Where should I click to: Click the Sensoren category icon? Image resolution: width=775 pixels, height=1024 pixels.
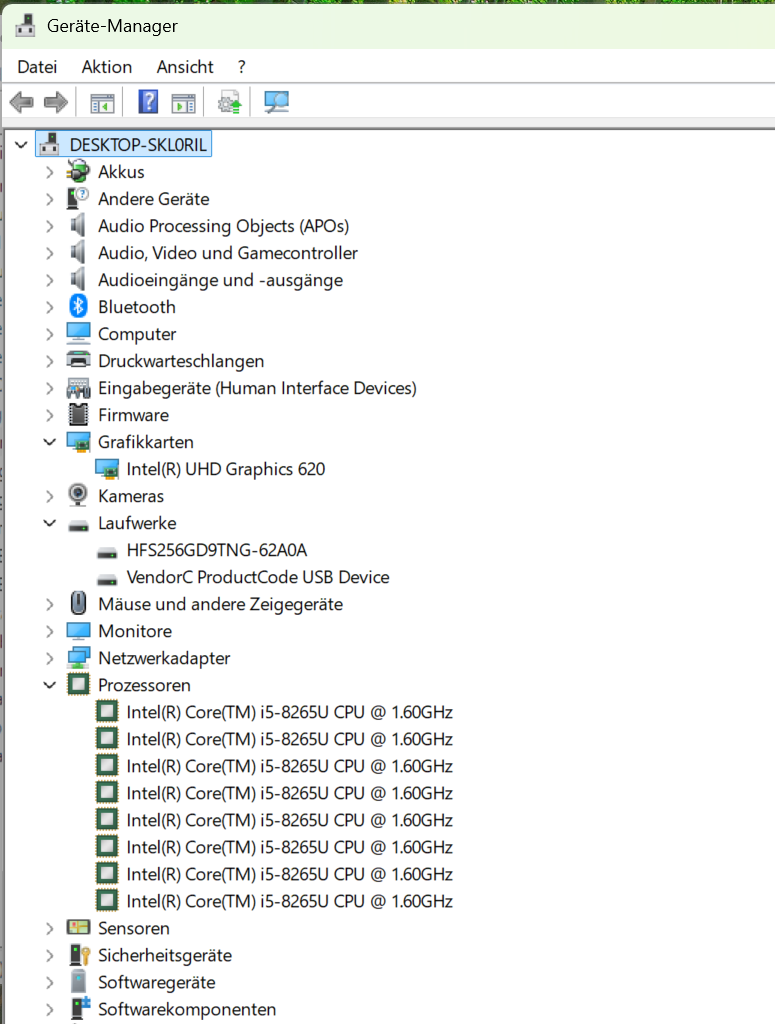coord(78,927)
